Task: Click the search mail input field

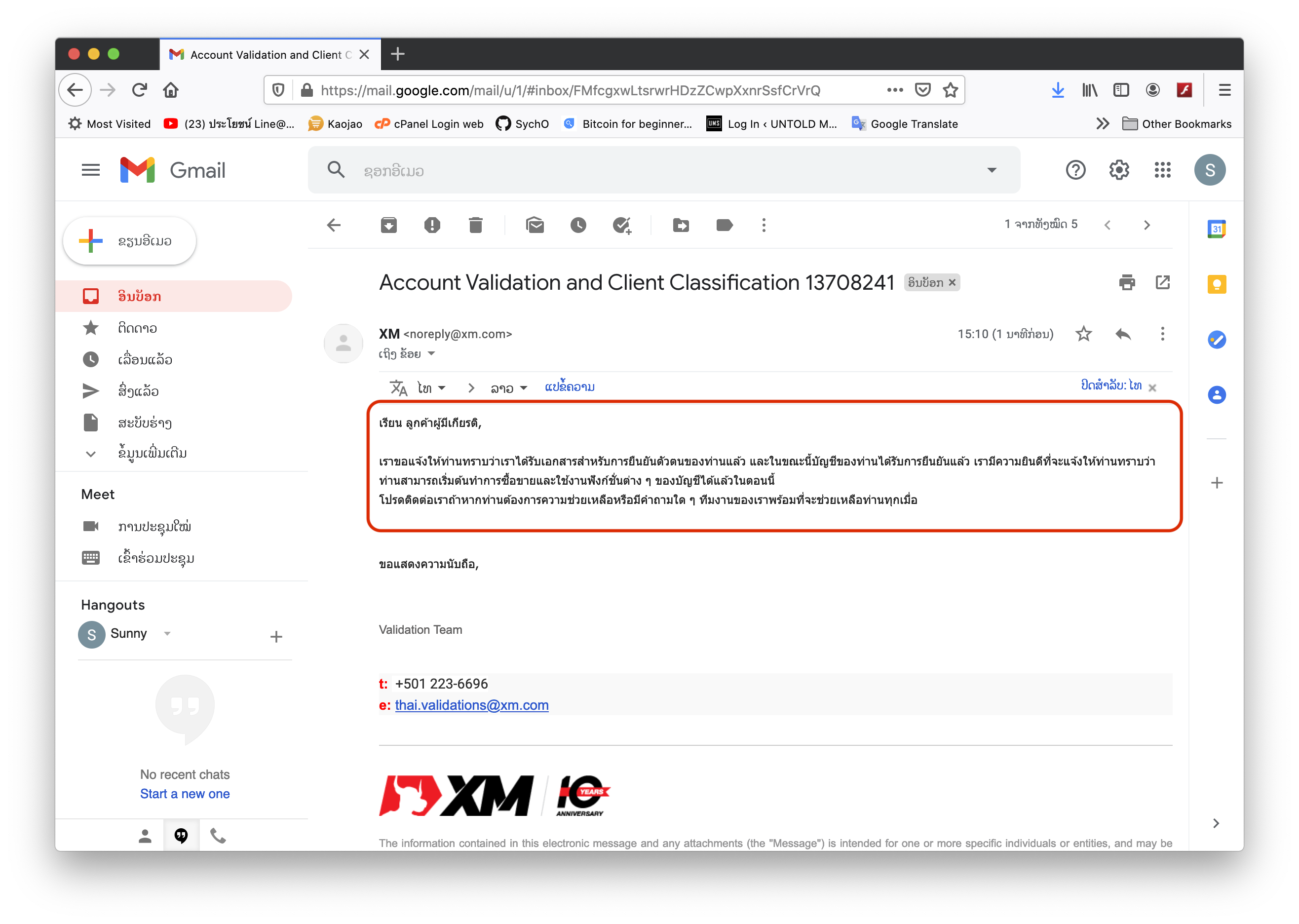Action: [665, 171]
